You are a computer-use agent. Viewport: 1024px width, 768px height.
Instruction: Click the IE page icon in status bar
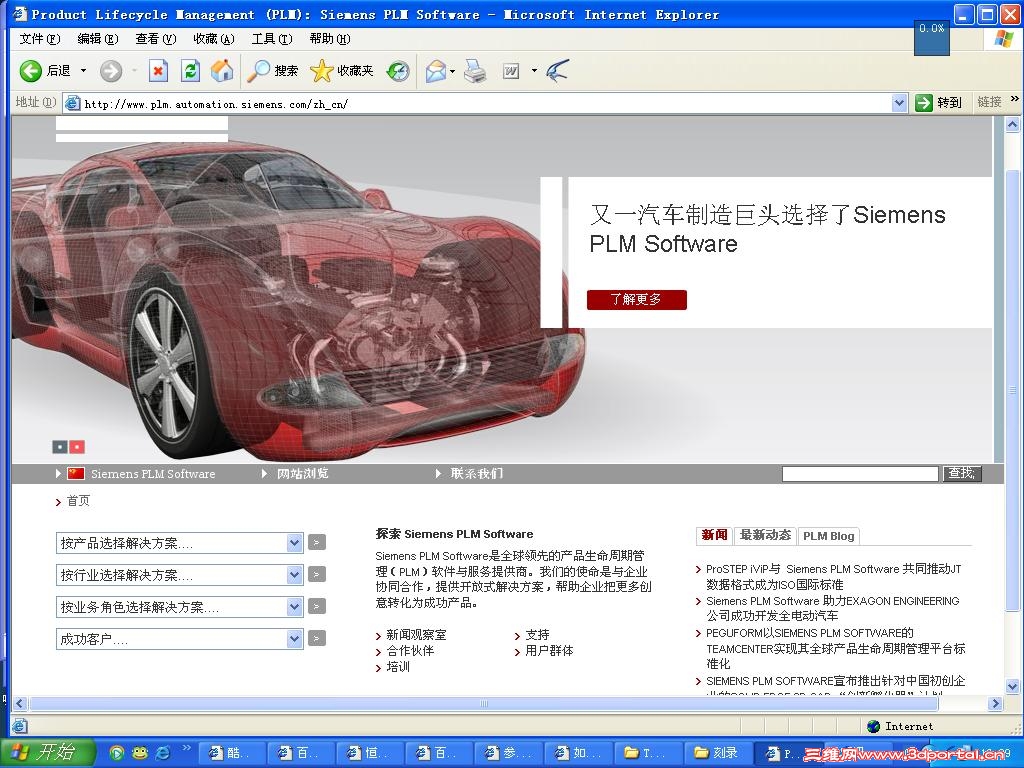[20, 726]
